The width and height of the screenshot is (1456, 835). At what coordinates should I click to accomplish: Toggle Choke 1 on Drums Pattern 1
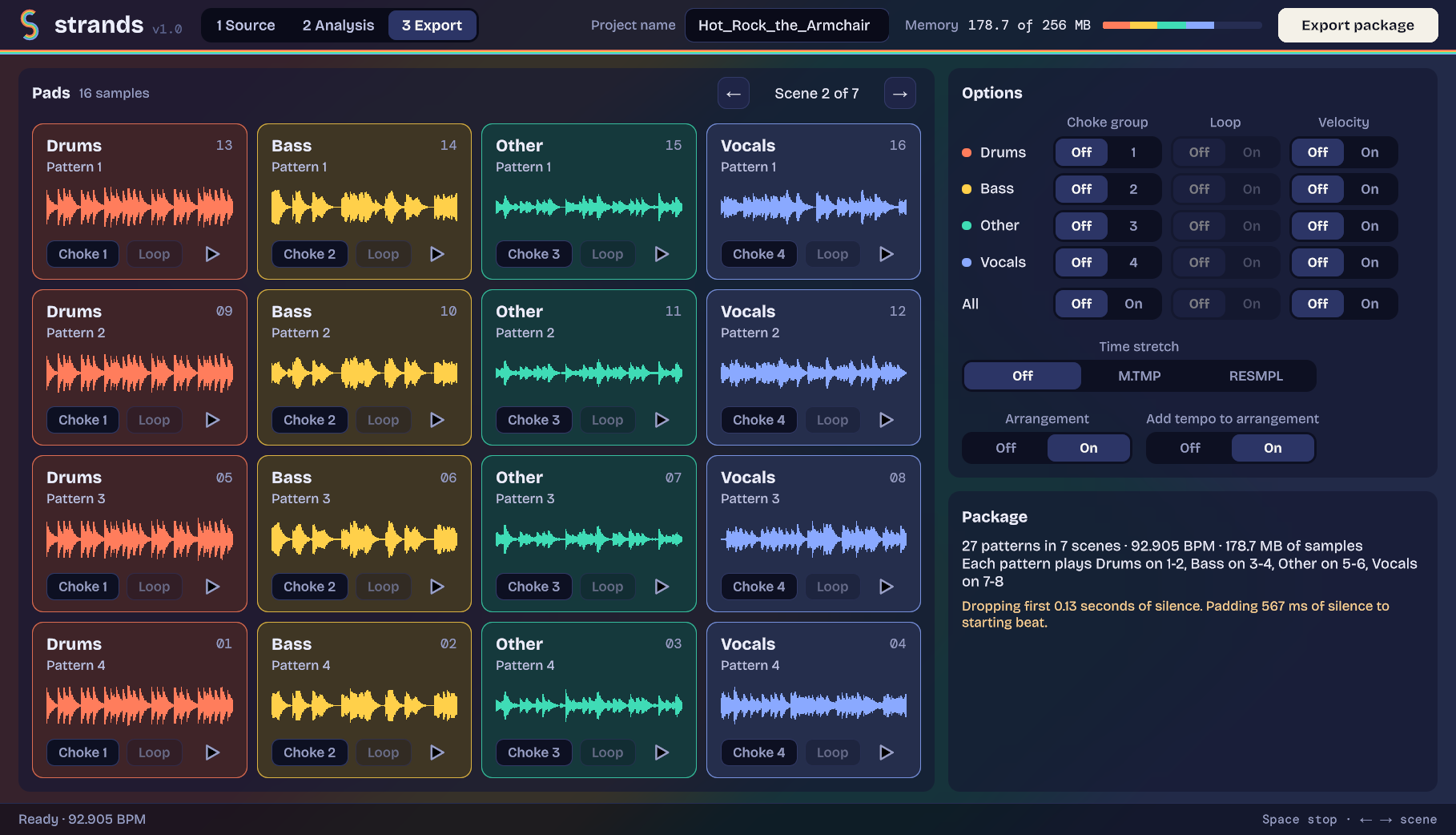point(82,254)
